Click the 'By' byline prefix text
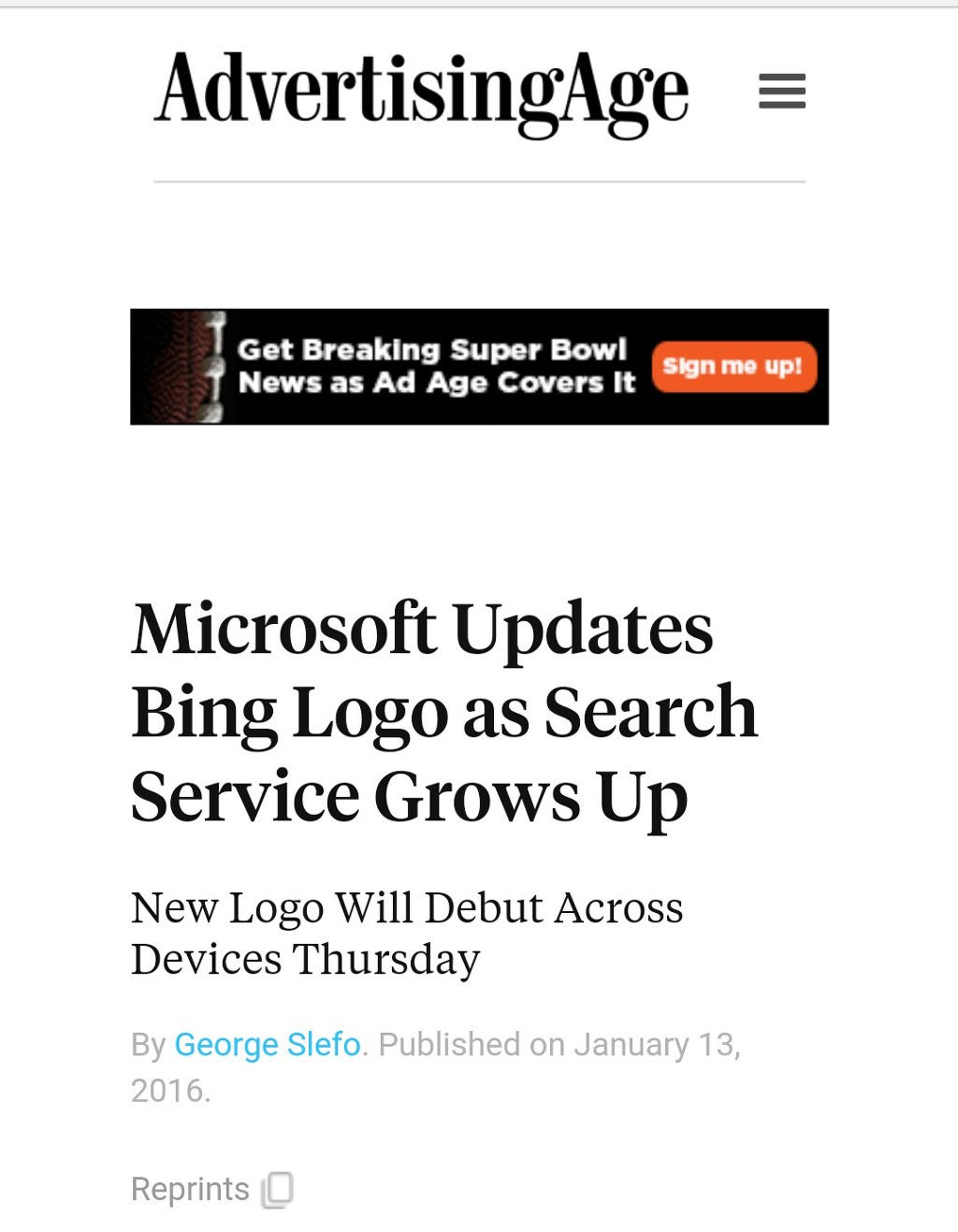Screen dimensions: 958x1232 click(x=148, y=1044)
